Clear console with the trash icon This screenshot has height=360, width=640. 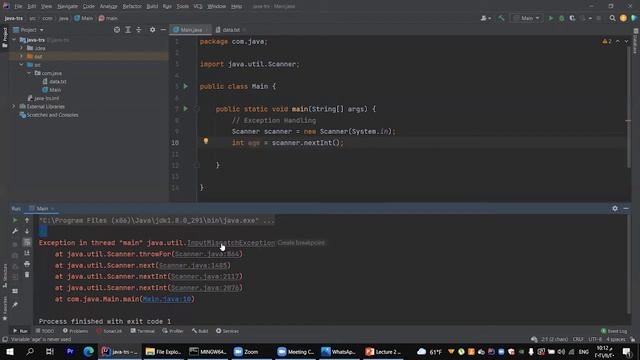[27, 275]
